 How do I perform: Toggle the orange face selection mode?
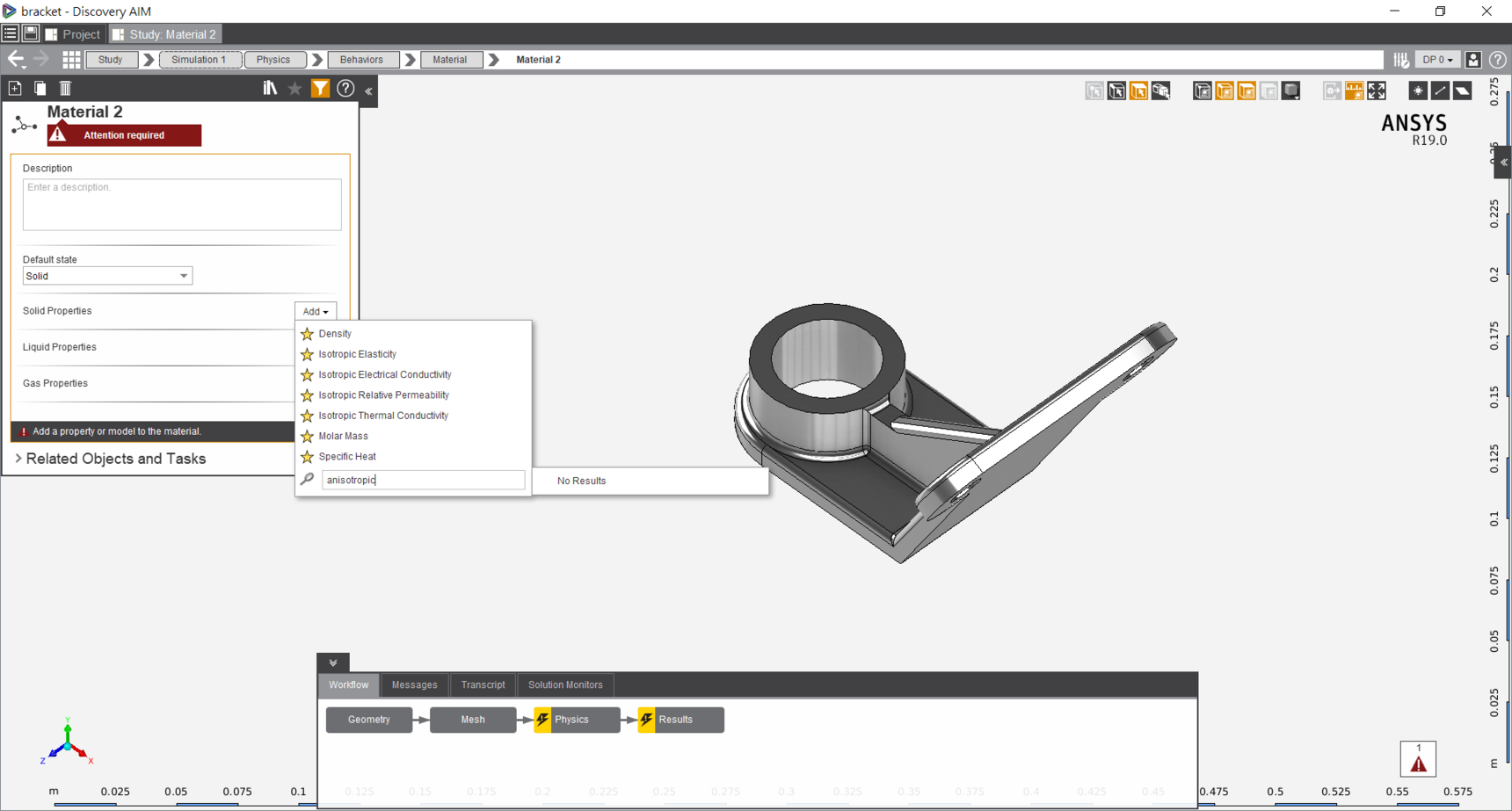1138,91
